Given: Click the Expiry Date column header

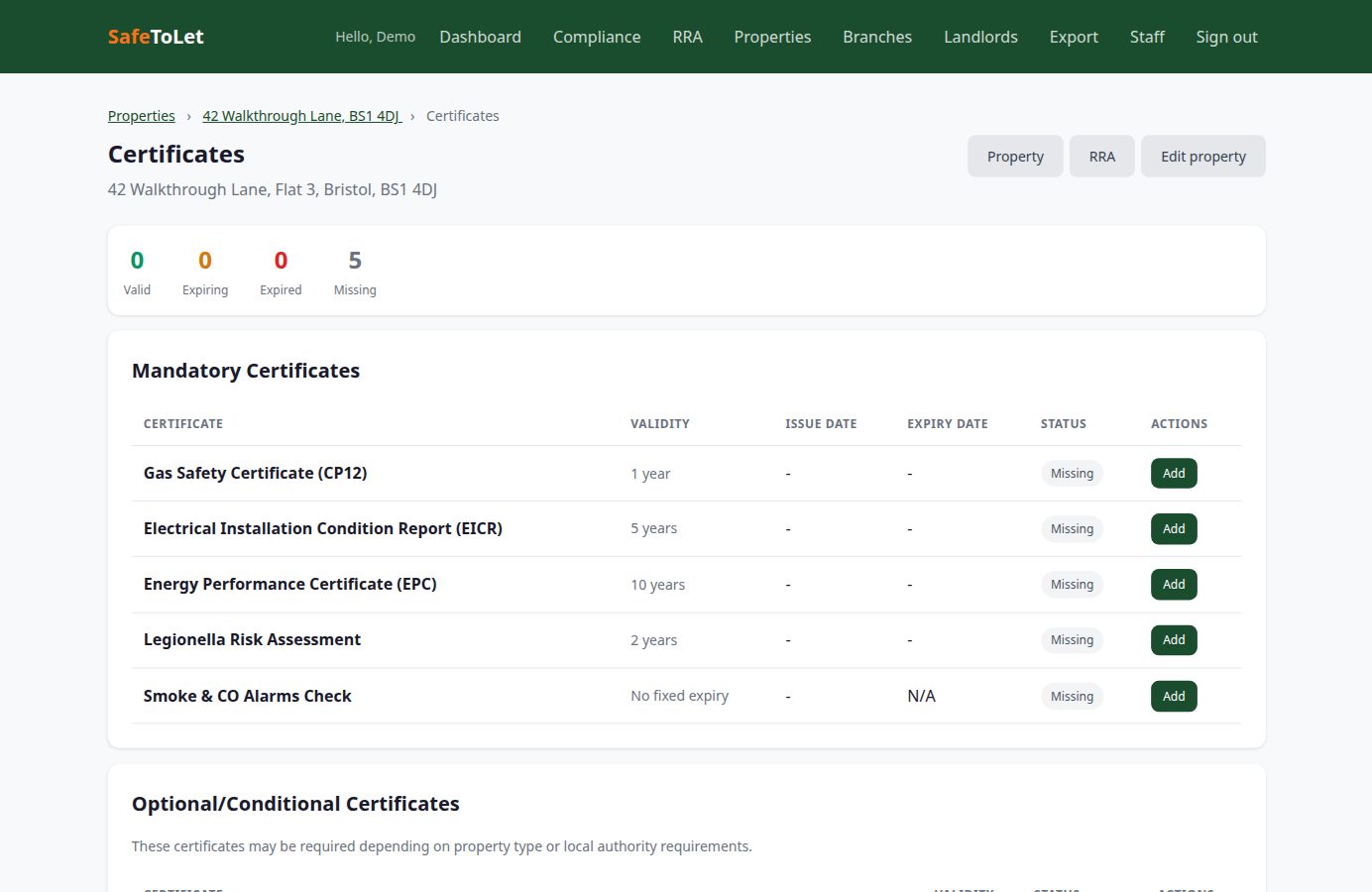Looking at the screenshot, I should pyautogui.click(x=948, y=423).
